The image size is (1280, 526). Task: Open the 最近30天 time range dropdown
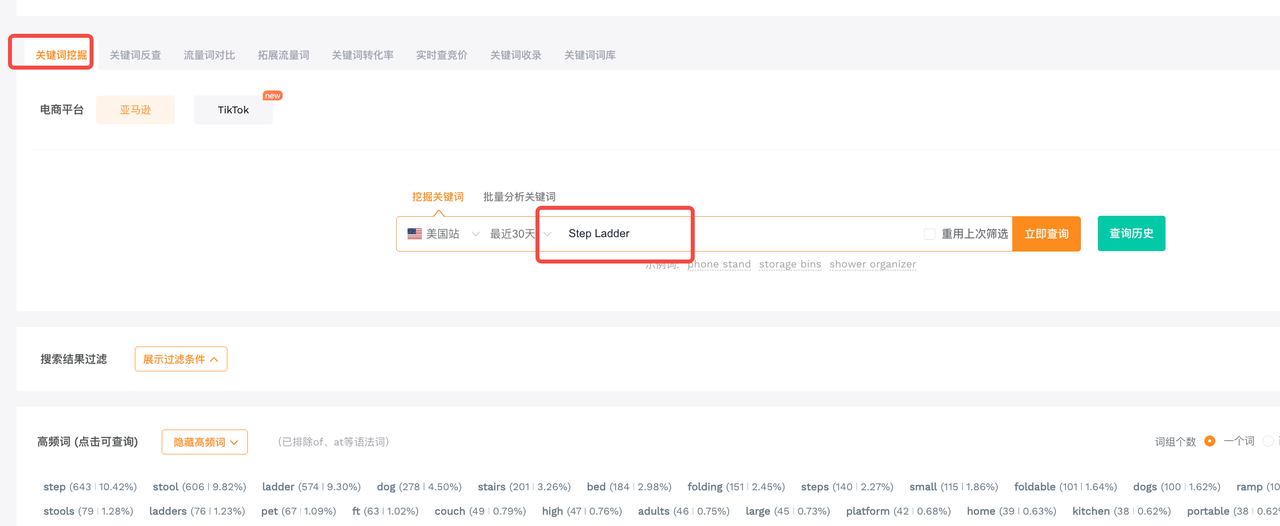[520, 234]
